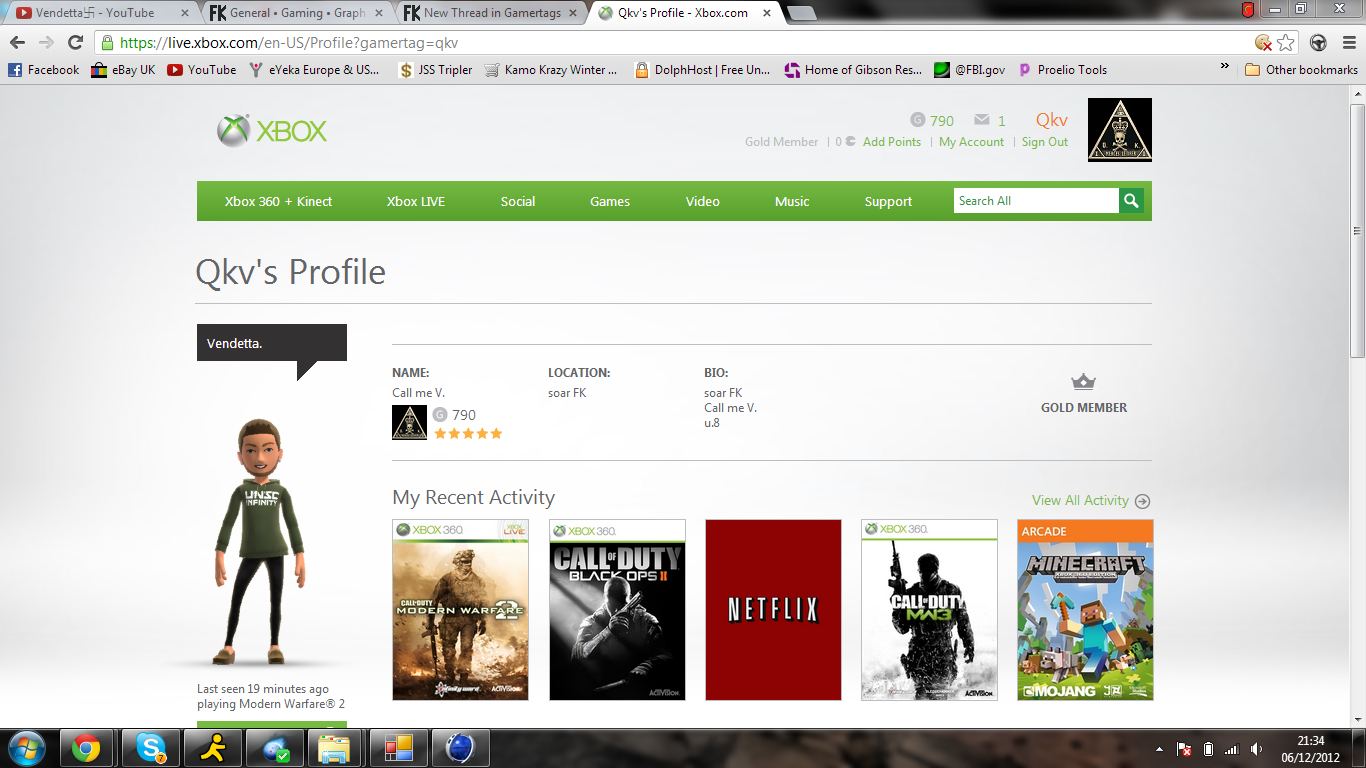The height and width of the screenshot is (768, 1366).
Task: Open the DolphHost bookmark
Action: point(702,70)
